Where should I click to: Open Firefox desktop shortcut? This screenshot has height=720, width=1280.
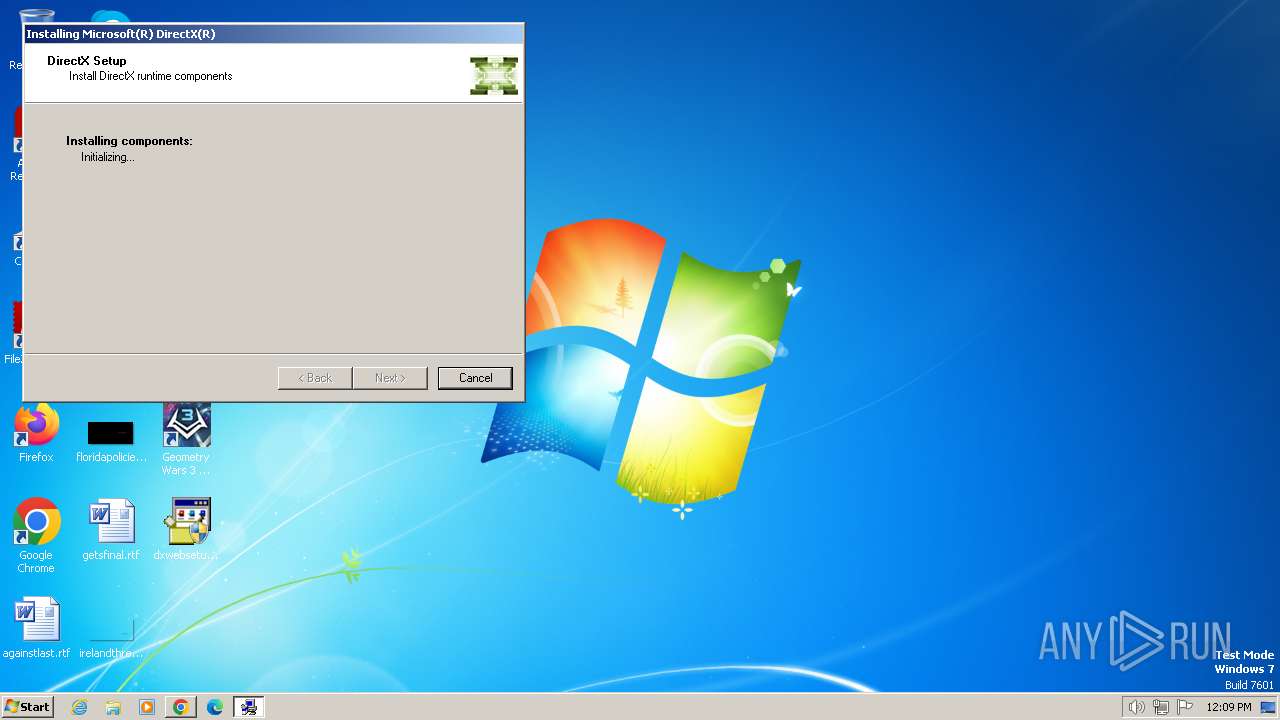click(x=36, y=434)
